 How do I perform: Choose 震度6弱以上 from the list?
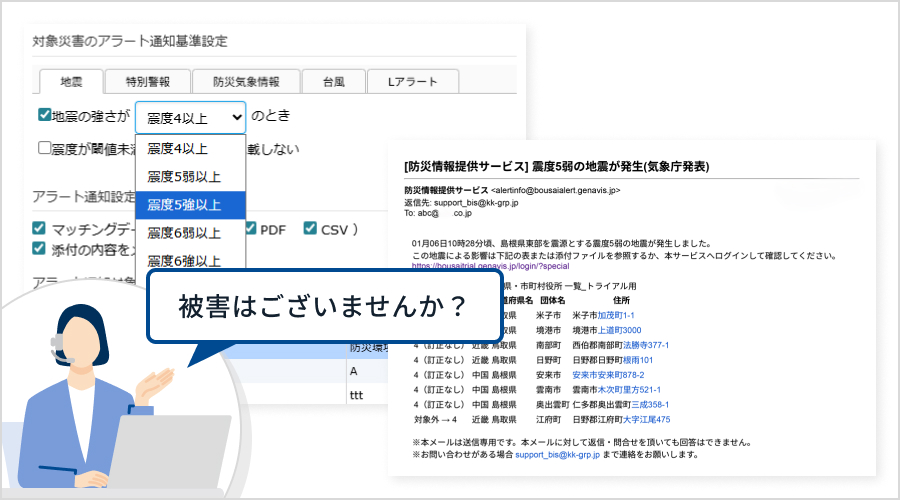[191, 233]
